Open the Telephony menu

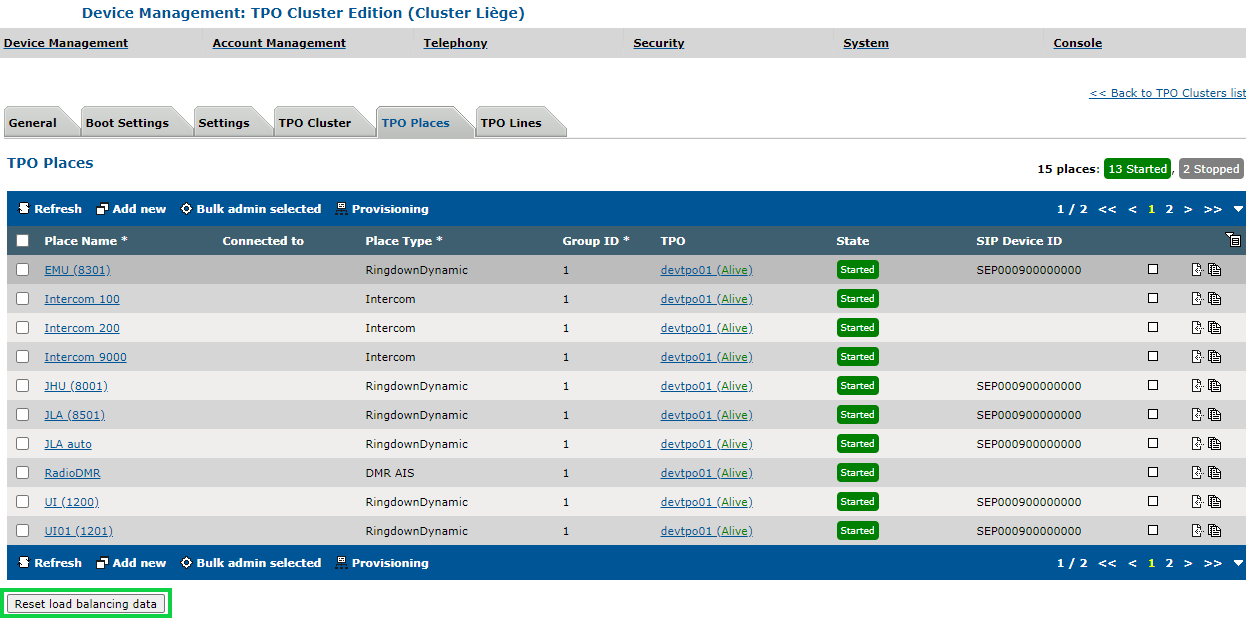coord(455,43)
